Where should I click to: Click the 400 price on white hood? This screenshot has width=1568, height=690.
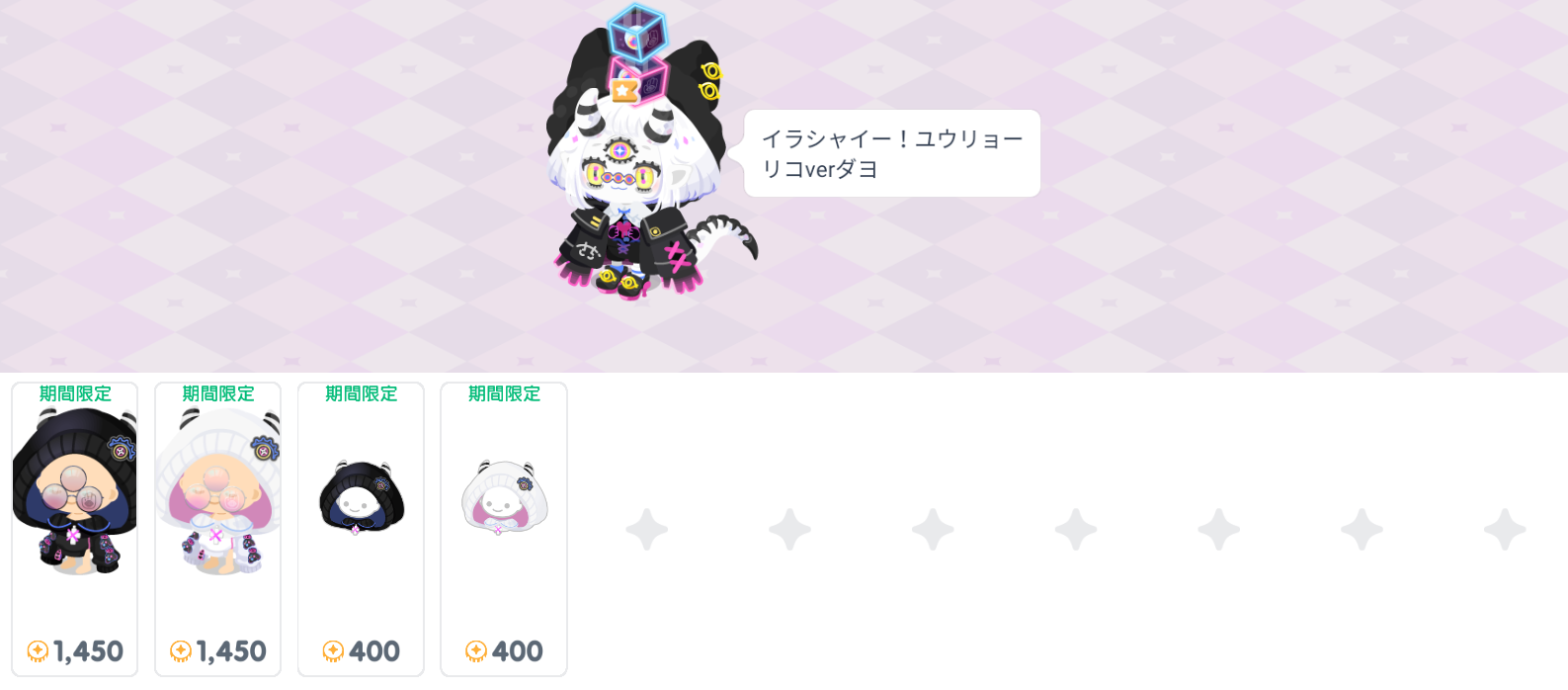coord(518,651)
